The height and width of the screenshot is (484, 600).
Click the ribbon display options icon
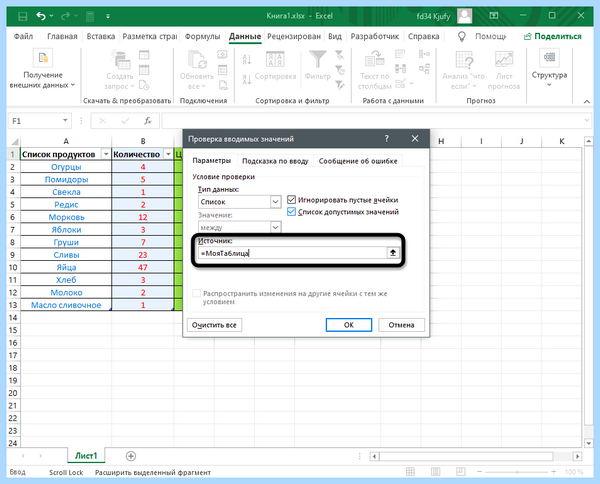click(494, 16)
